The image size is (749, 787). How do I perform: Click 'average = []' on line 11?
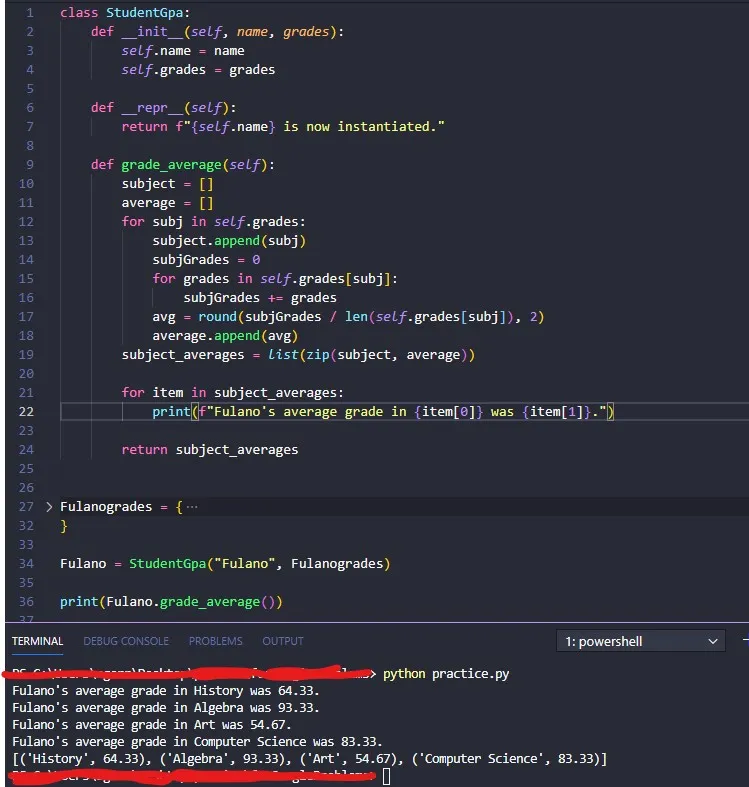pos(168,203)
